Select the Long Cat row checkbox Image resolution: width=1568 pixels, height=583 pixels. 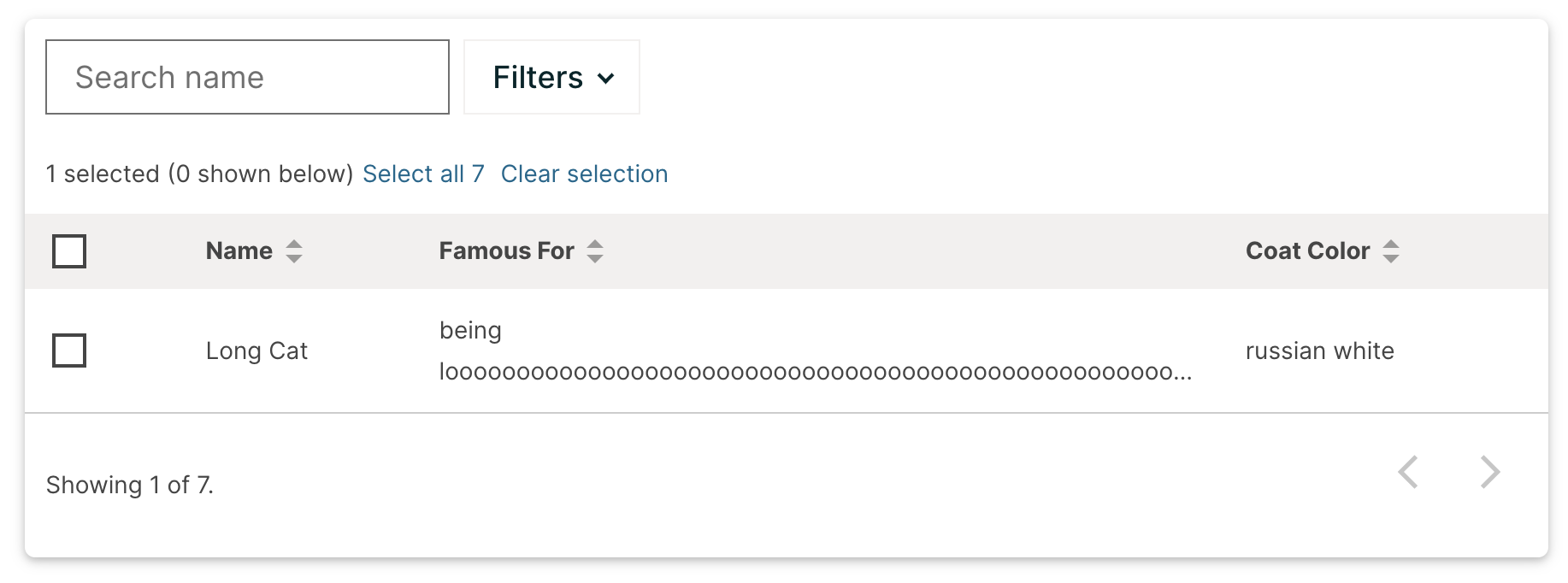pos(69,350)
